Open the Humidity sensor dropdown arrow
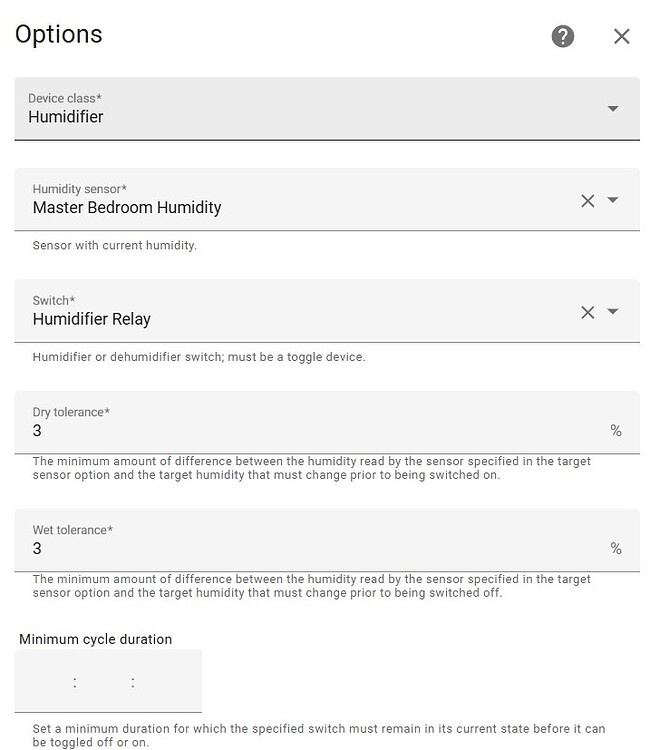This screenshot has height=750, width=649. point(613,200)
